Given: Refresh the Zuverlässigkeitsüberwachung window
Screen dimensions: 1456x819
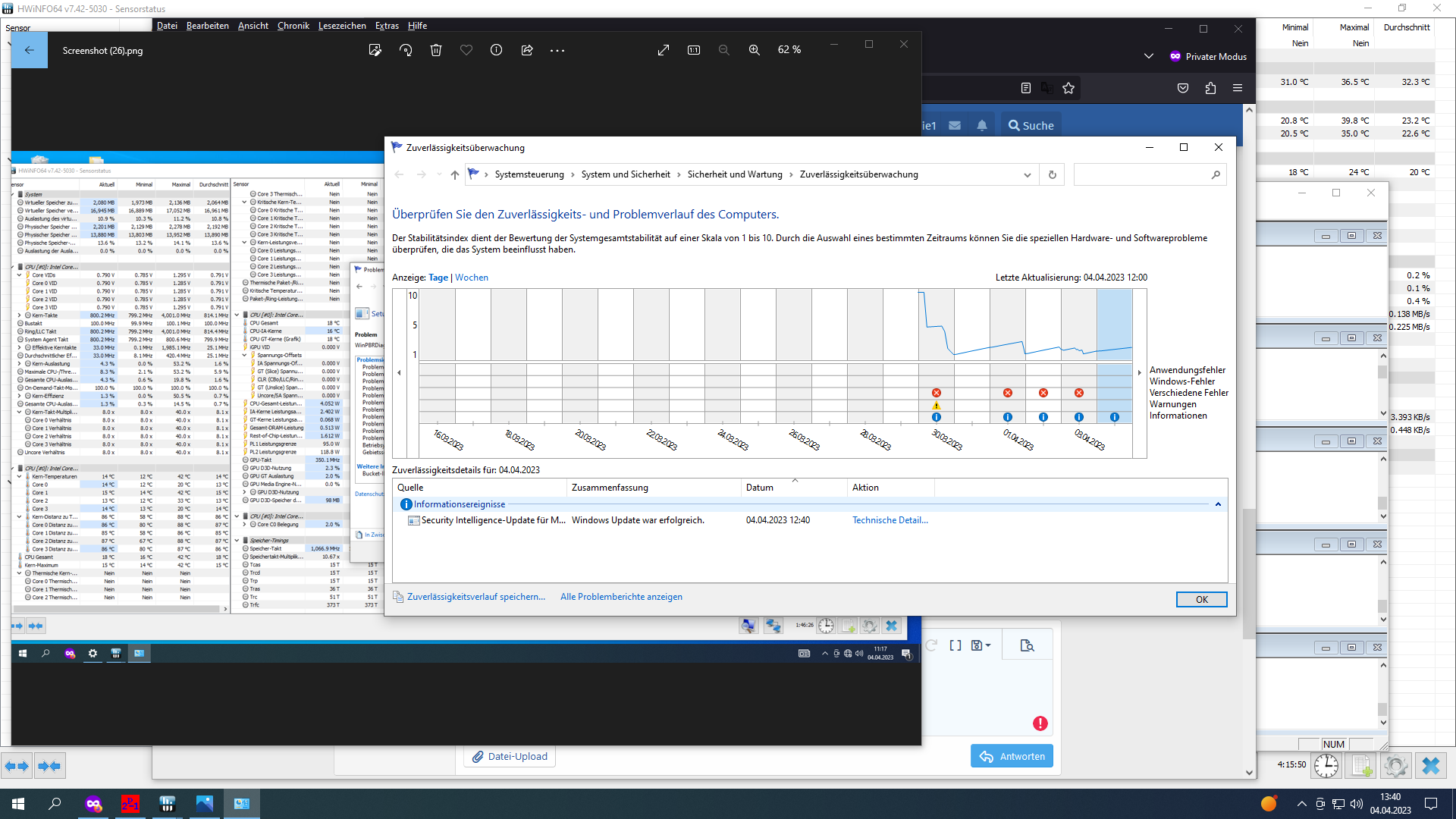Looking at the screenshot, I should 1052,175.
